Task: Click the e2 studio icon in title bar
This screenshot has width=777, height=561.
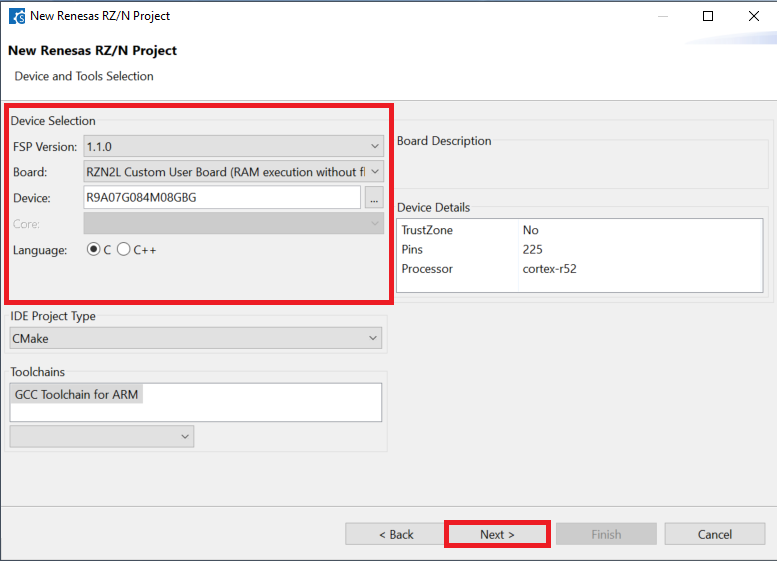Action: [x=17, y=16]
